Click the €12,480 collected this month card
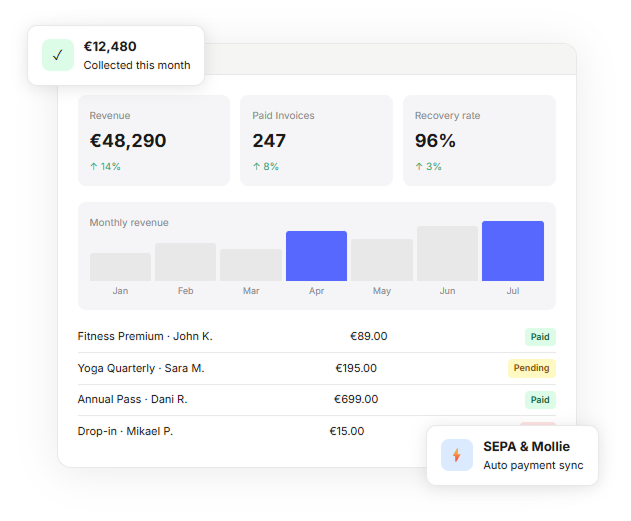This screenshot has width=631, height=521. (116, 56)
